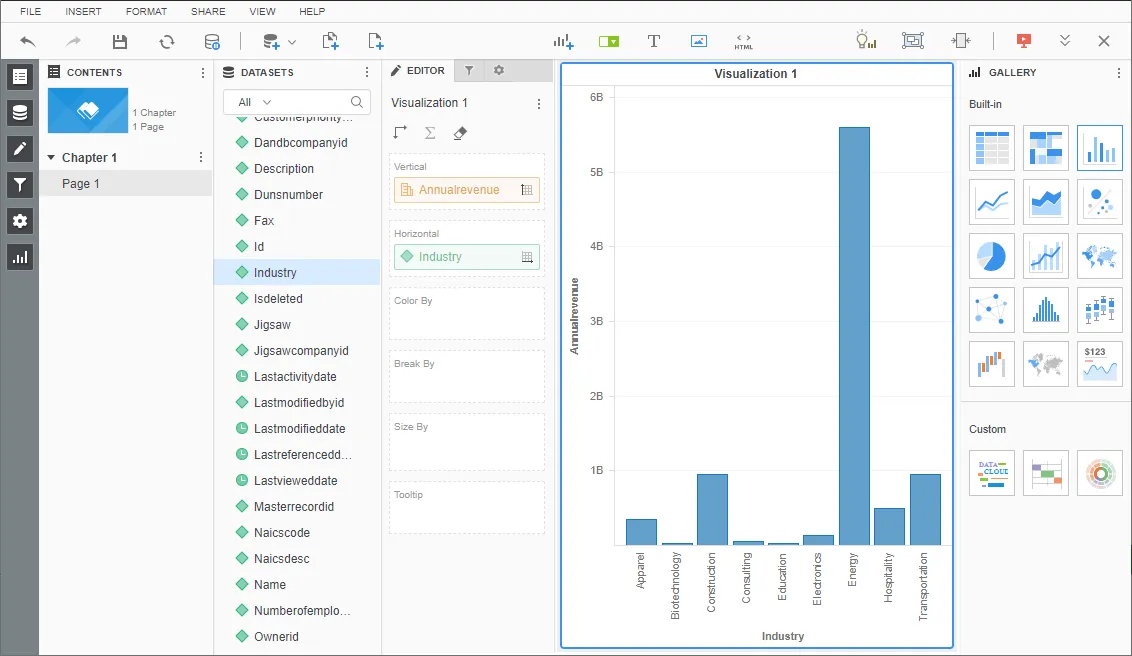Insert a Text box from toolbar
1132x656 pixels.
653,41
